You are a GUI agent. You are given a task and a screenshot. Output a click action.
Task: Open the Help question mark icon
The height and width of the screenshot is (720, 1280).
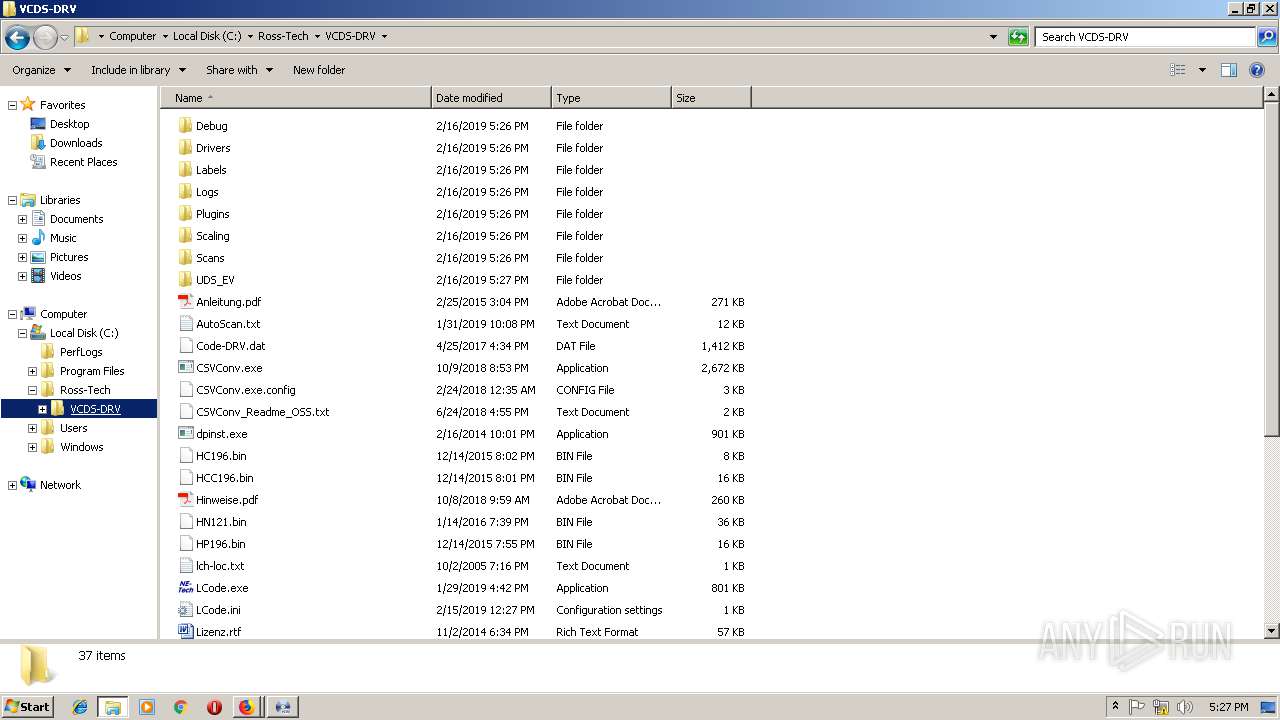[x=1257, y=70]
